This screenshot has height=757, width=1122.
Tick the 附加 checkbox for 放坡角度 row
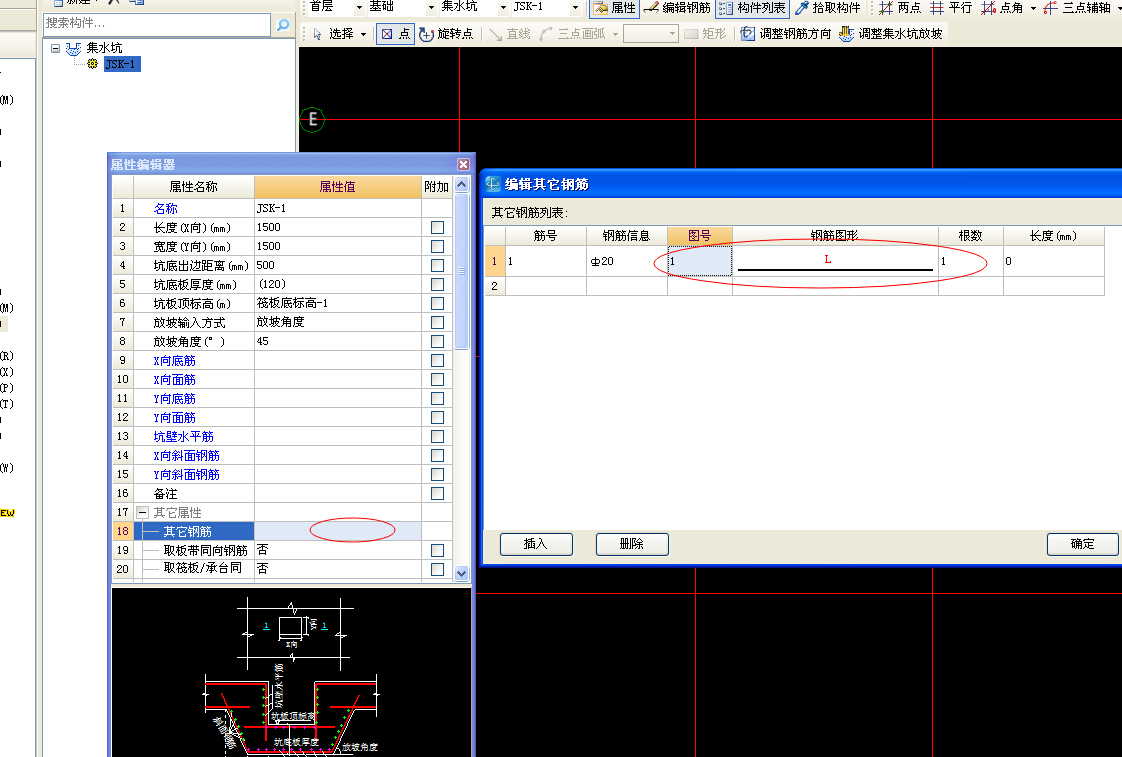click(x=437, y=342)
